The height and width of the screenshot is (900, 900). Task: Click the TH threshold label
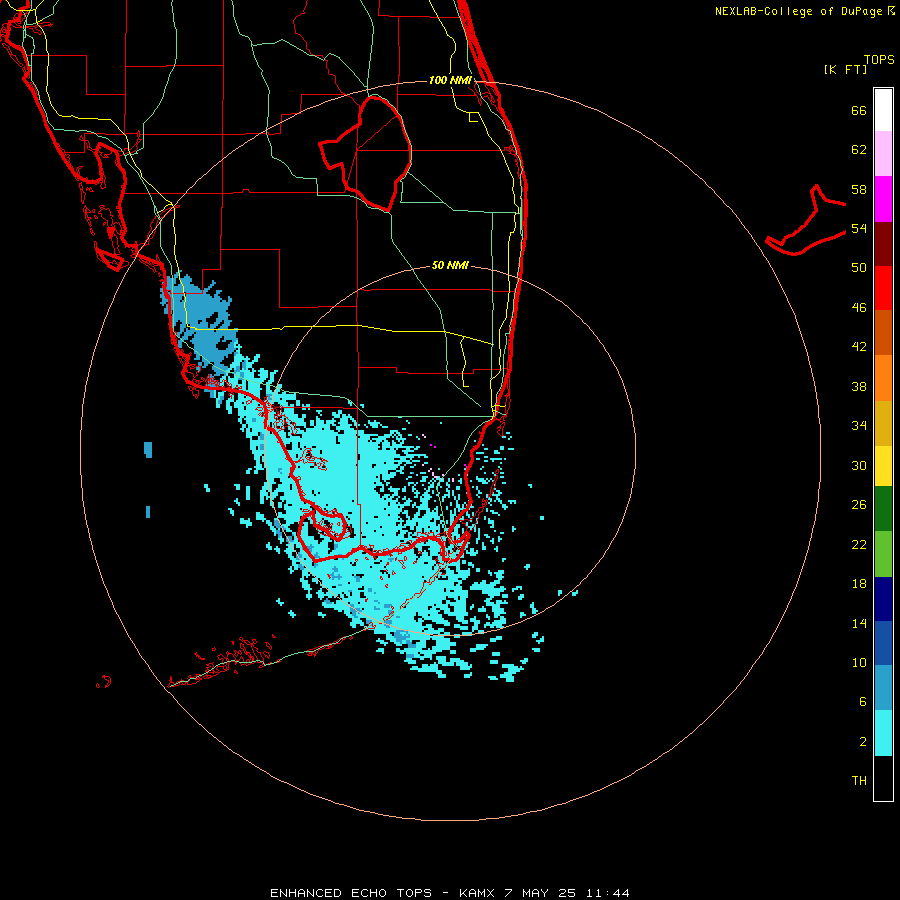(859, 781)
